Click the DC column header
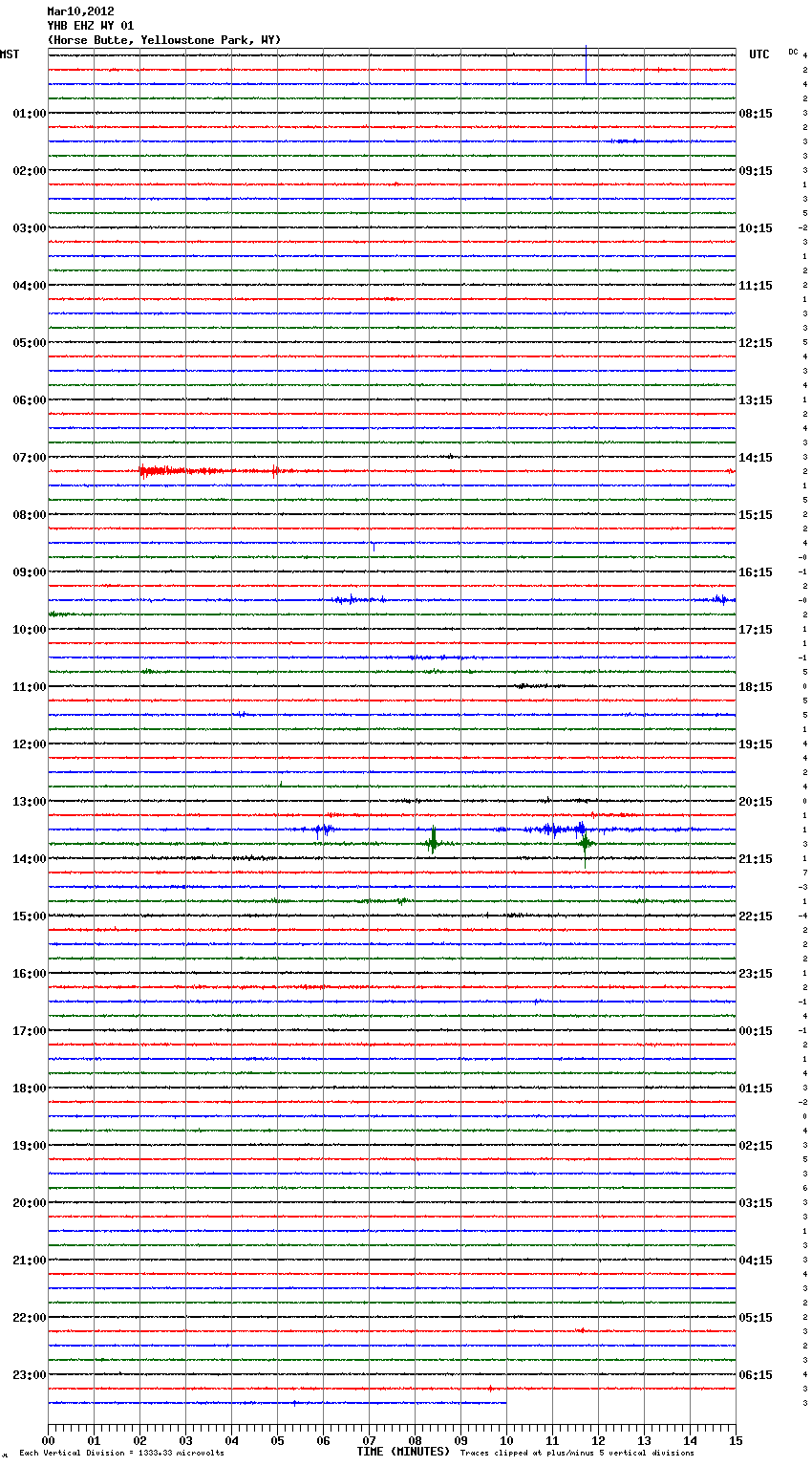 click(793, 52)
